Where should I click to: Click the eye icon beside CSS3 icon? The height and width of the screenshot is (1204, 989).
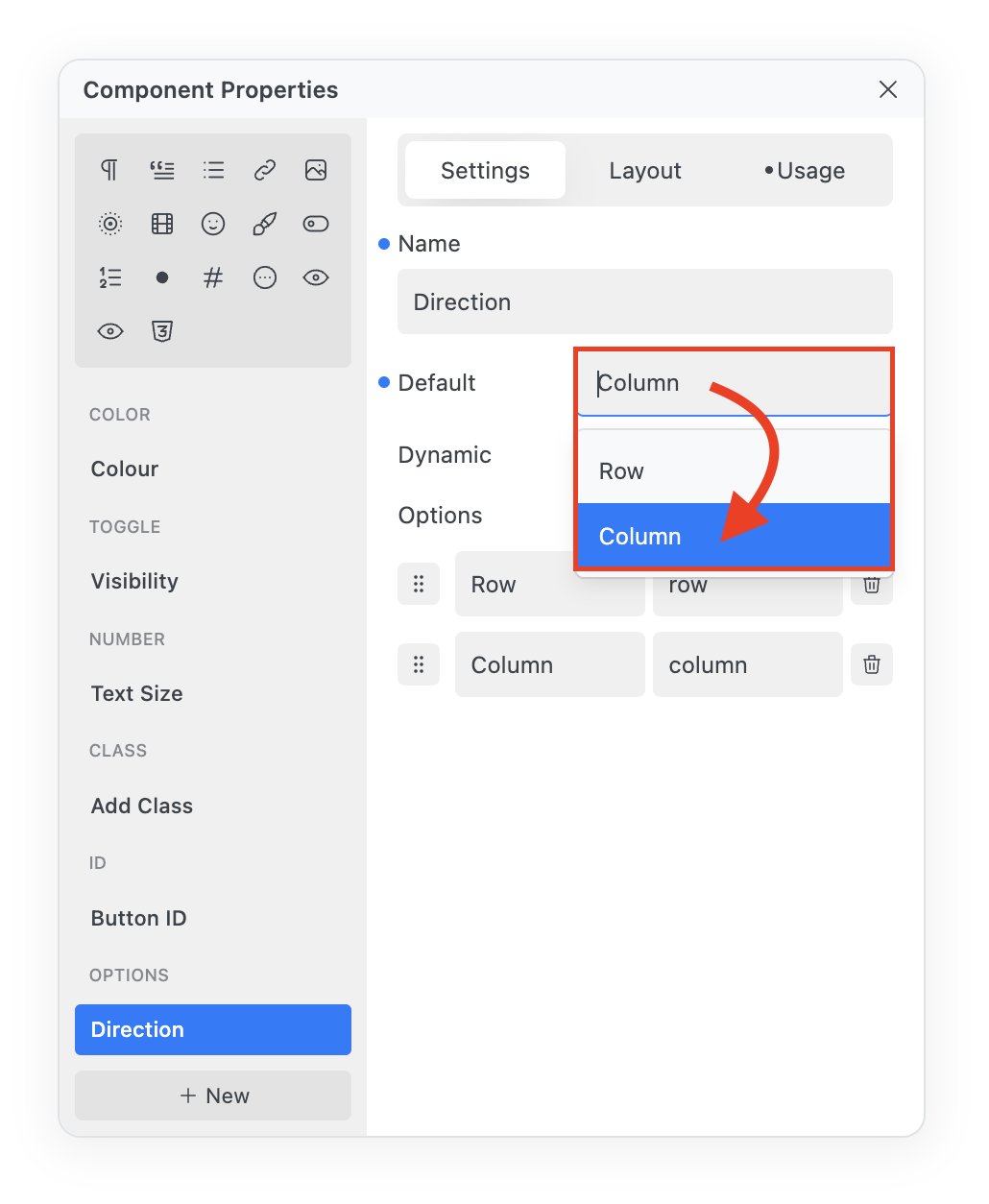(110, 331)
